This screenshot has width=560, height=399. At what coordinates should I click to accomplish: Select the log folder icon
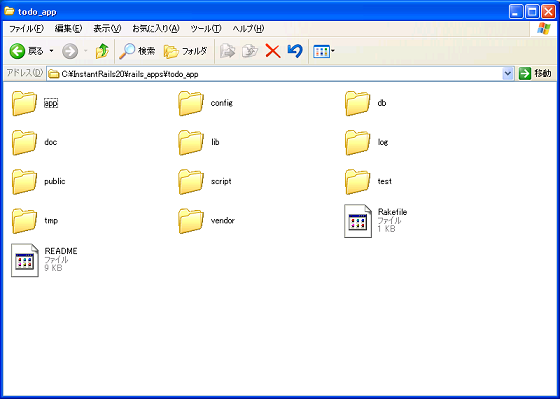tap(358, 143)
